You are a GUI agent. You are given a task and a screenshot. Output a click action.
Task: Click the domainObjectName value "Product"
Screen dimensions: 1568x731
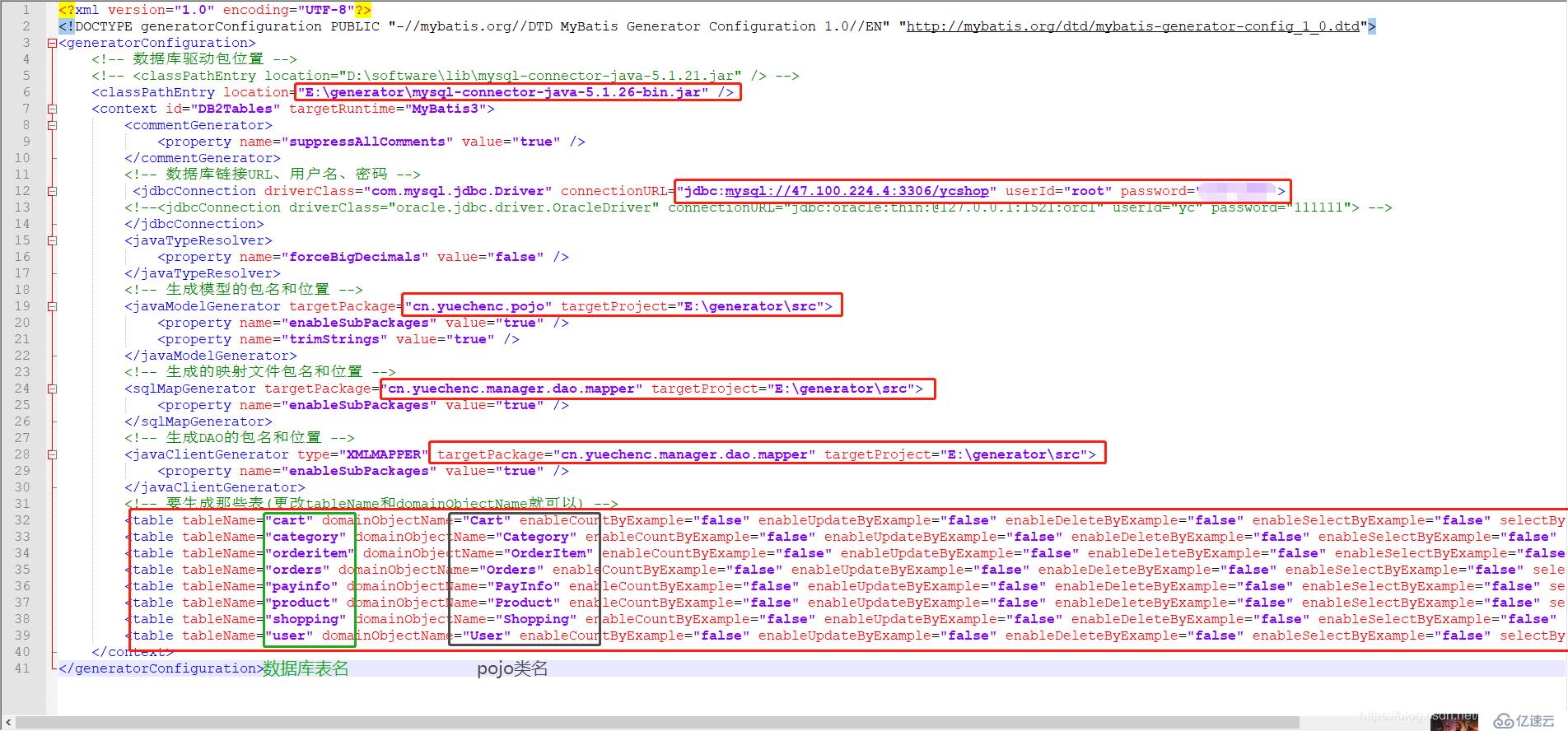click(524, 603)
